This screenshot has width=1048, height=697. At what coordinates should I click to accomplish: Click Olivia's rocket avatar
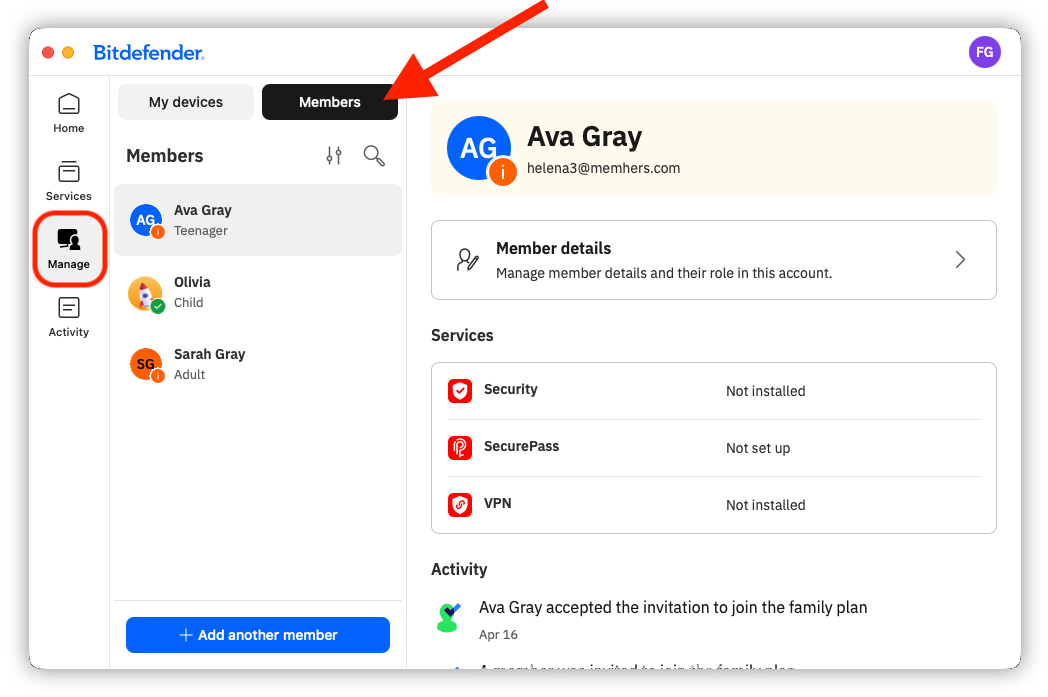146,293
